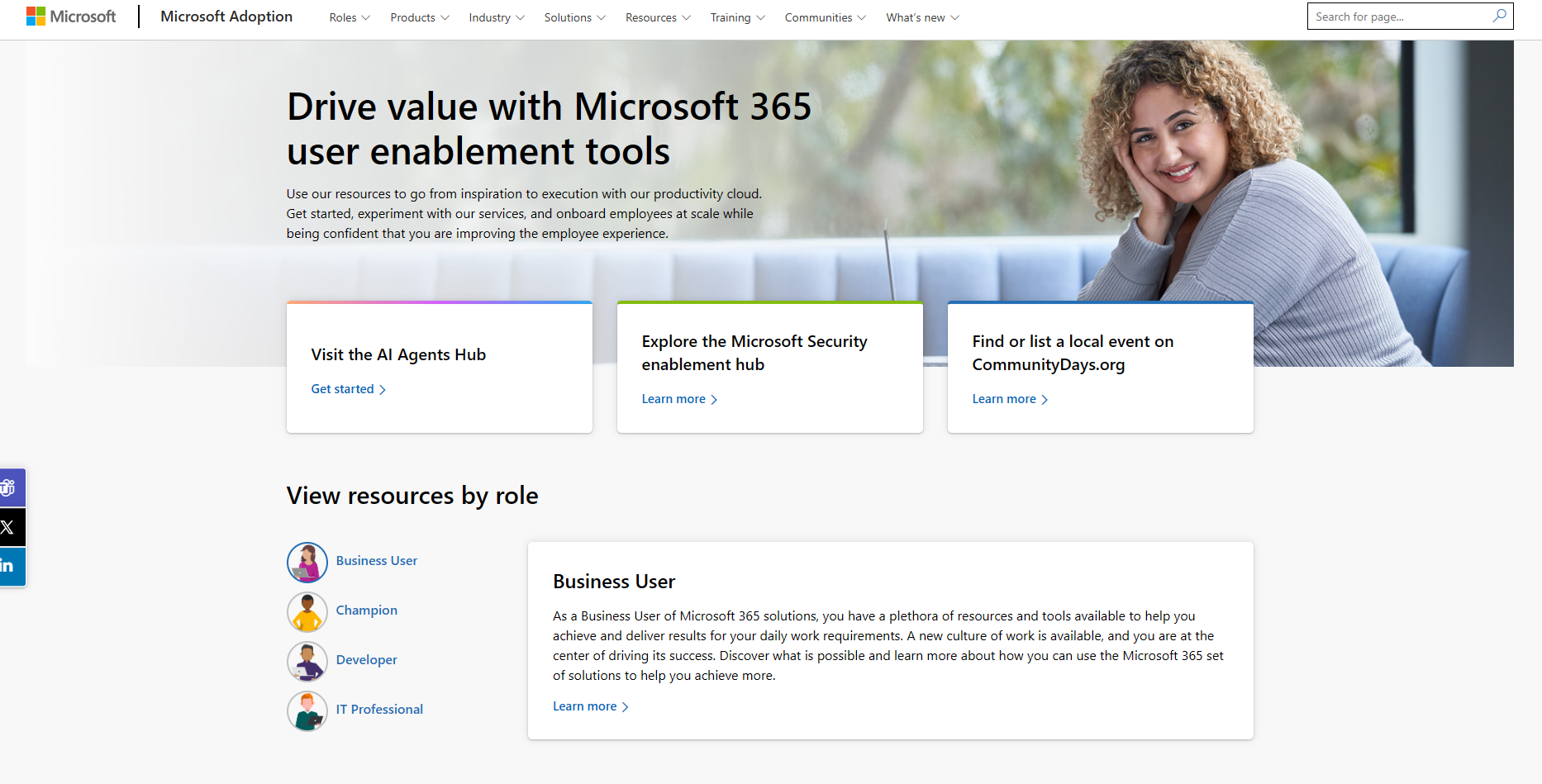This screenshot has width=1542, height=784.
Task: Switch to the Champion role label
Action: click(367, 611)
